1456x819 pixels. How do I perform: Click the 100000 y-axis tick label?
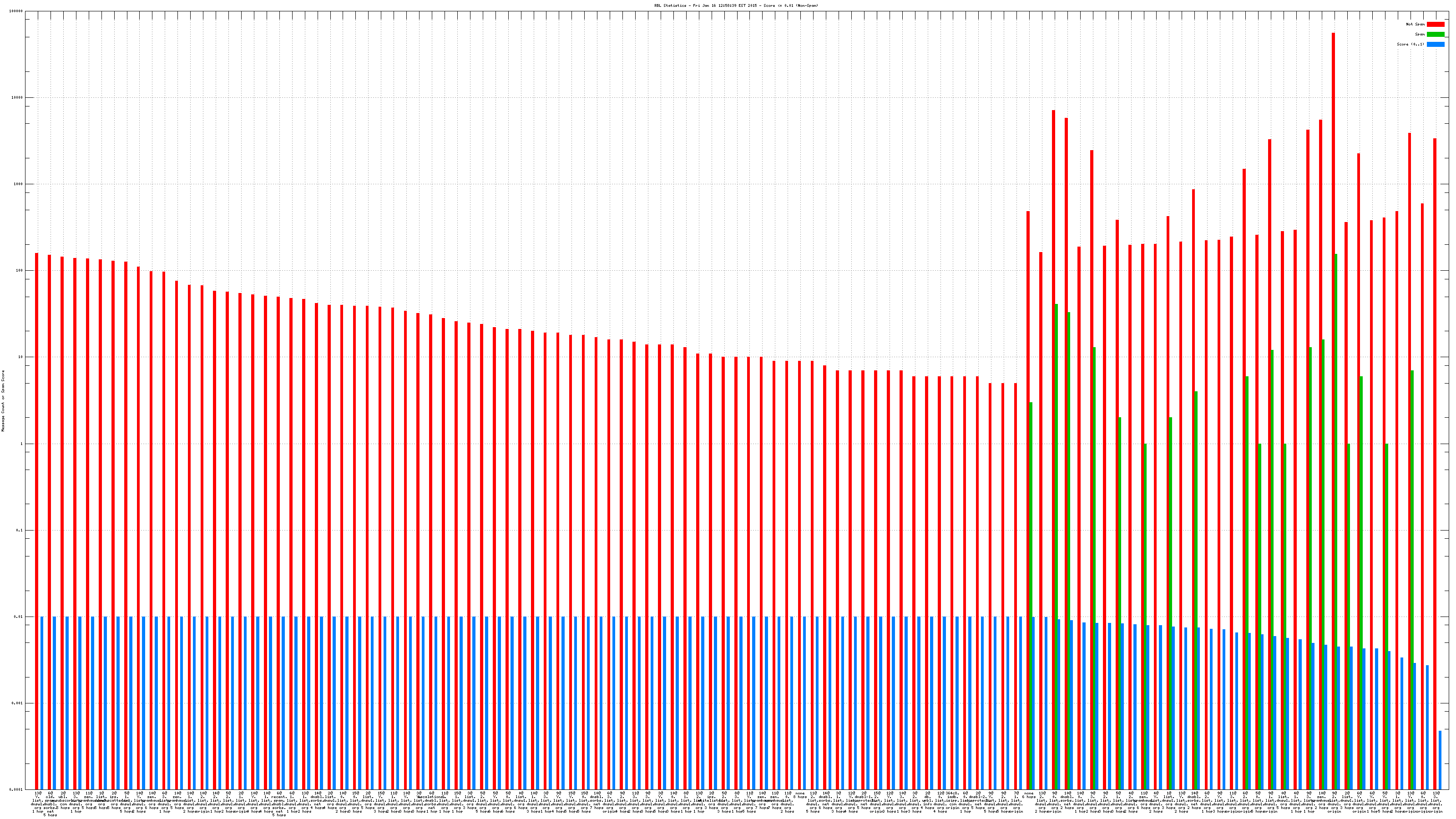point(17,11)
